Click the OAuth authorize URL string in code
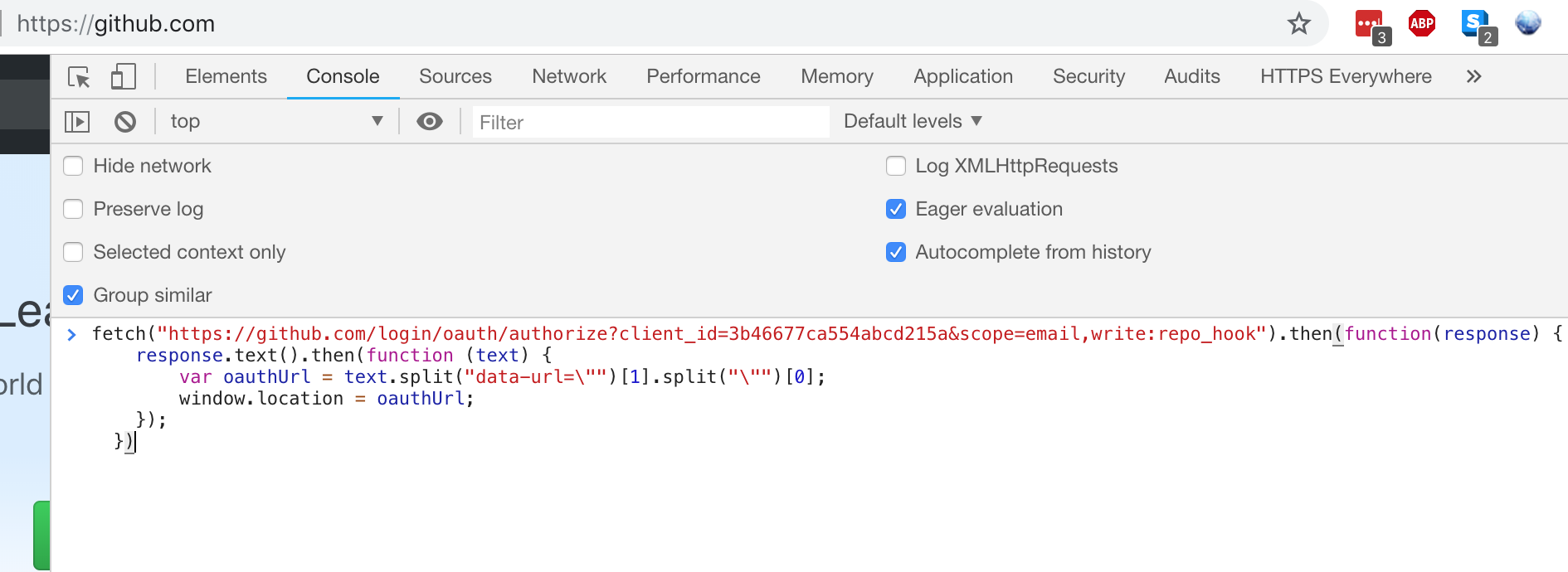Viewport: 1568px width, 572px height. pyautogui.click(x=712, y=333)
